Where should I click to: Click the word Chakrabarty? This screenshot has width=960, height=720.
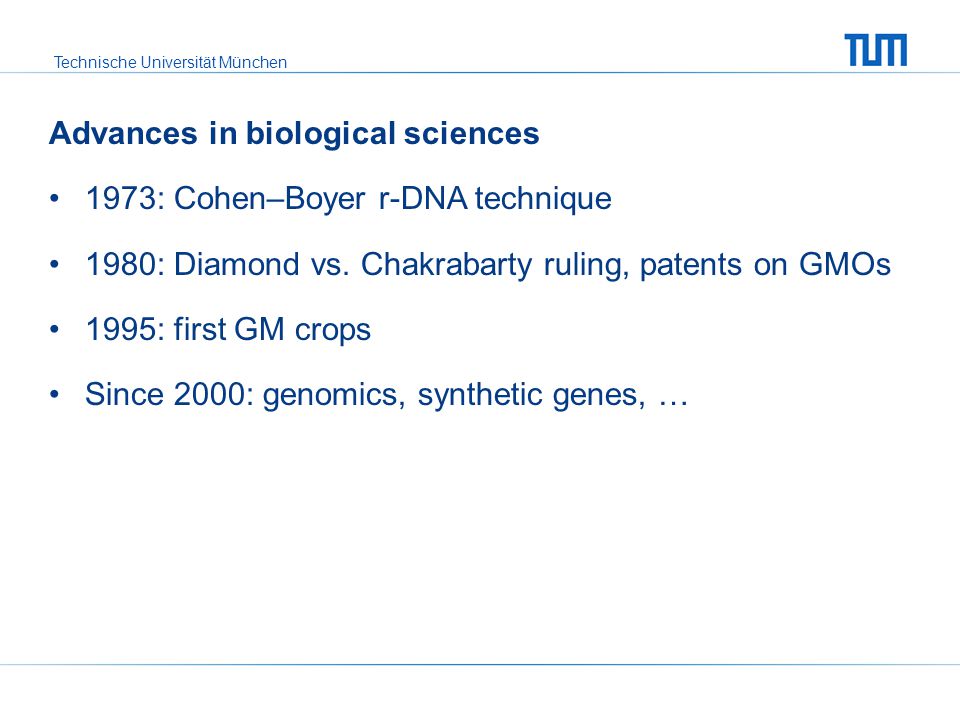[446, 265]
